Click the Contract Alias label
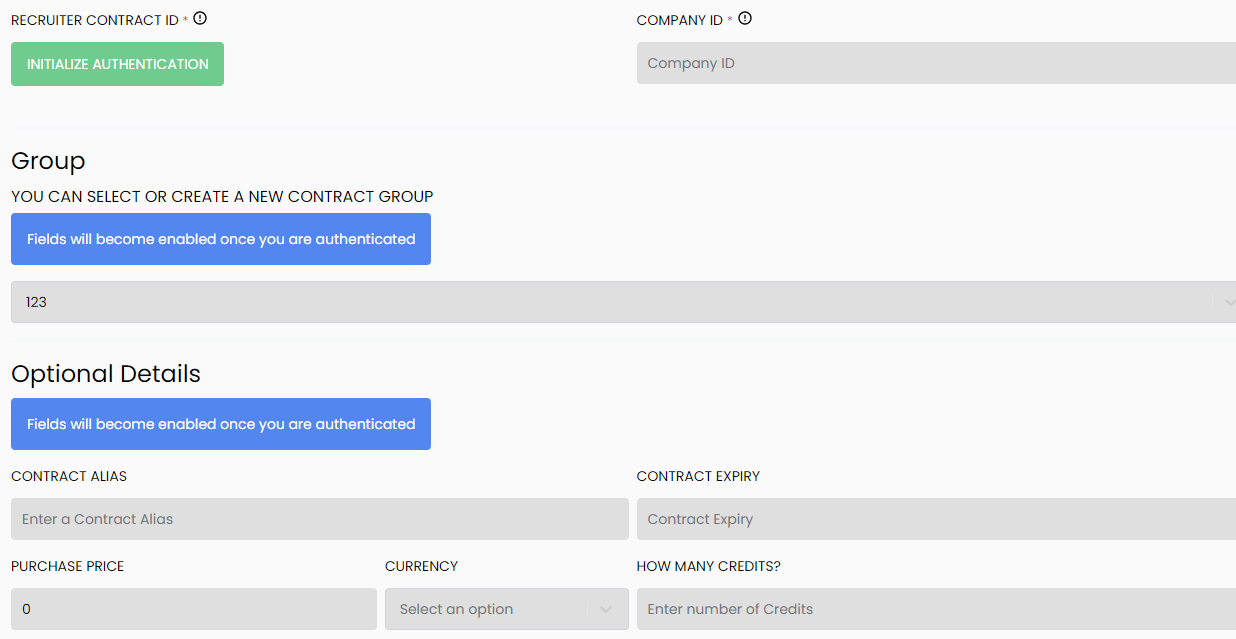 69,476
